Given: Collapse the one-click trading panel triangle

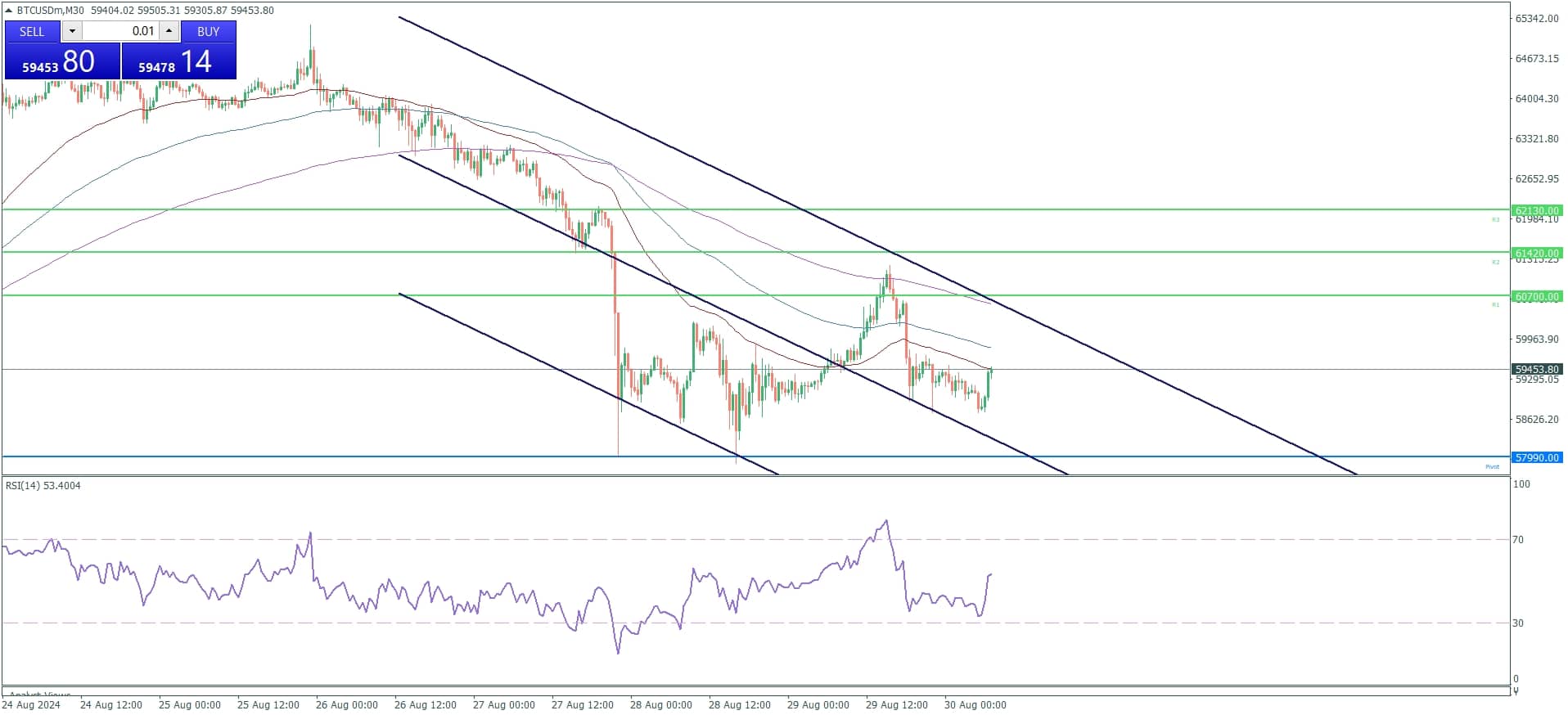Looking at the screenshot, I should [x=8, y=11].
